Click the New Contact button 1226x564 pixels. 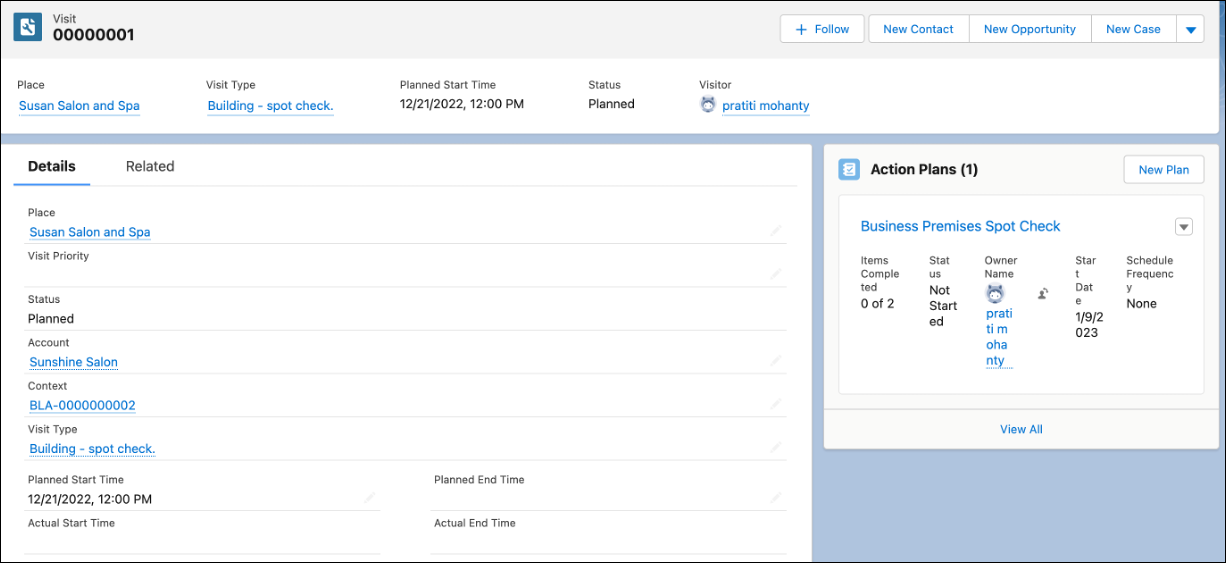(x=918, y=29)
